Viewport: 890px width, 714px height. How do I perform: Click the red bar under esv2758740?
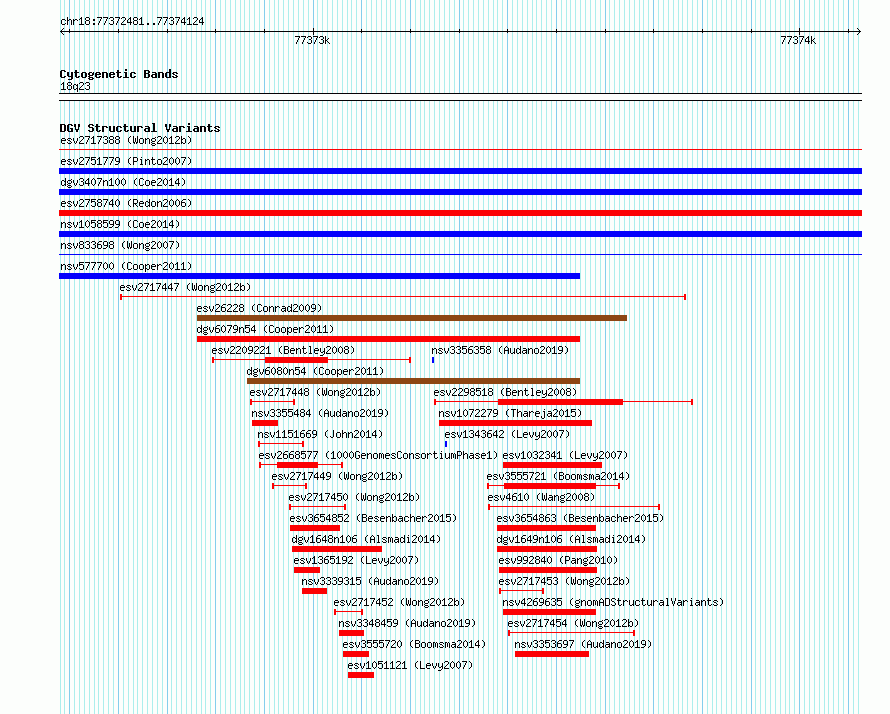460,213
